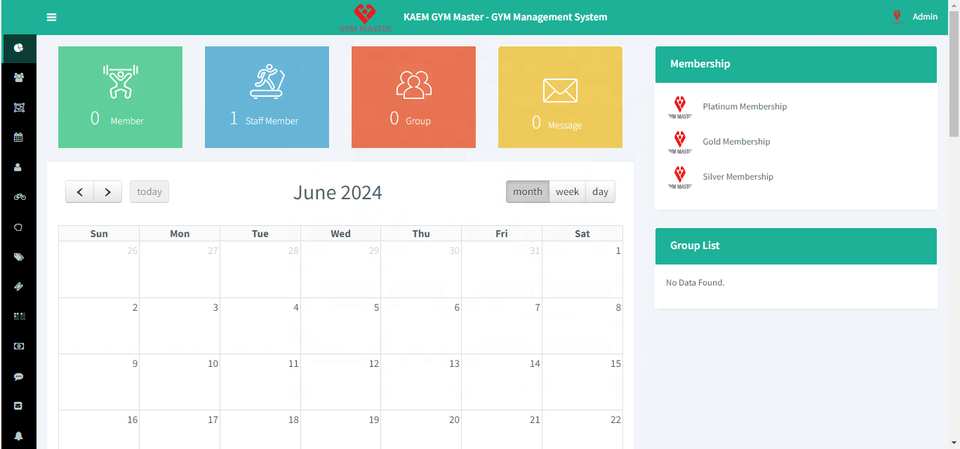Click the Admin avatar icon in header
This screenshot has height=449, width=960.
pos(897,17)
